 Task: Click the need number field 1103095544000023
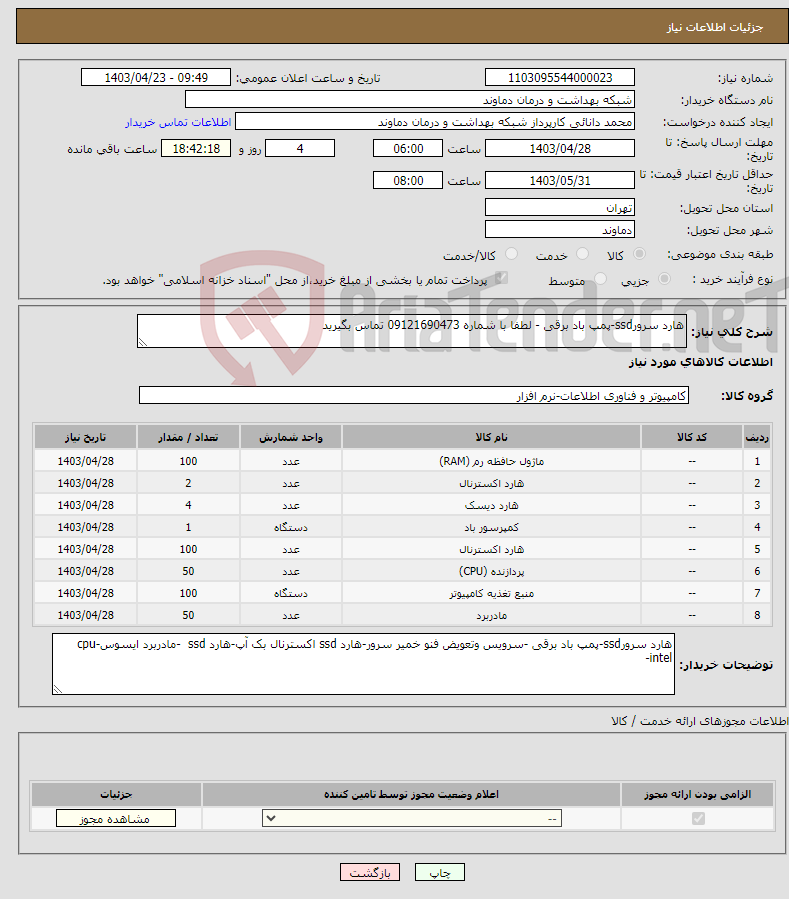[x=560, y=77]
